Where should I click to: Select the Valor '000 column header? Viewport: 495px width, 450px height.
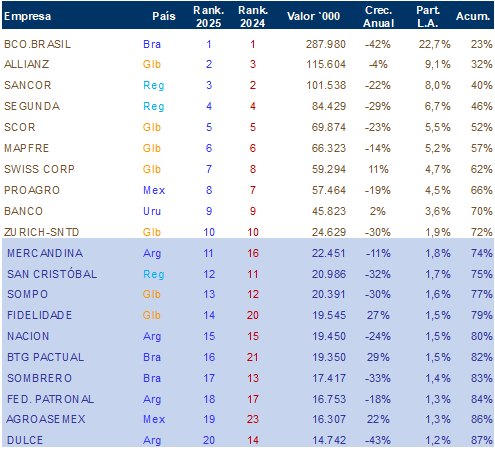(x=314, y=16)
